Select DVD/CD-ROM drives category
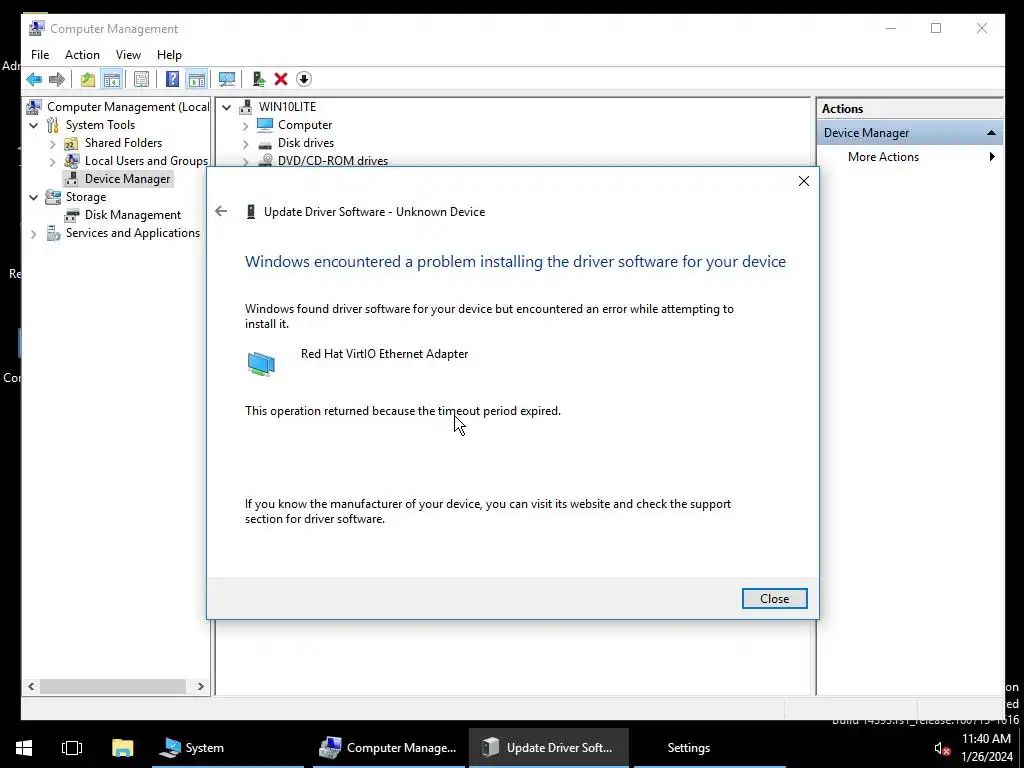The image size is (1024, 768). tap(333, 161)
